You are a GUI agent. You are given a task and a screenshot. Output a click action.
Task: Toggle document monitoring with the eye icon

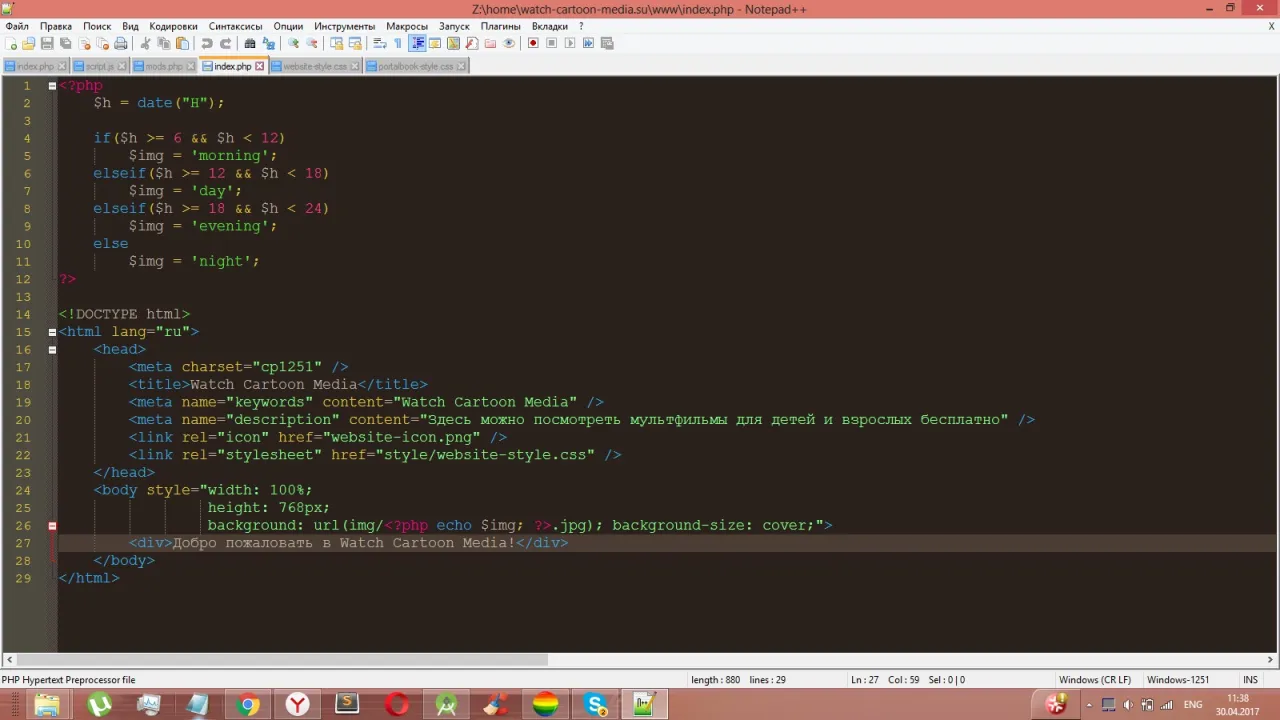[510, 43]
